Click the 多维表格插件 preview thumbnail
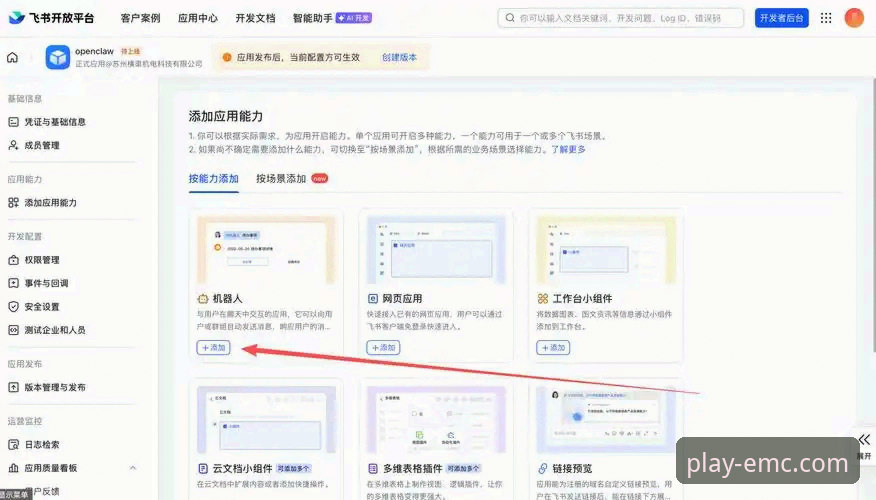Viewport: 876px width, 500px height. point(436,420)
